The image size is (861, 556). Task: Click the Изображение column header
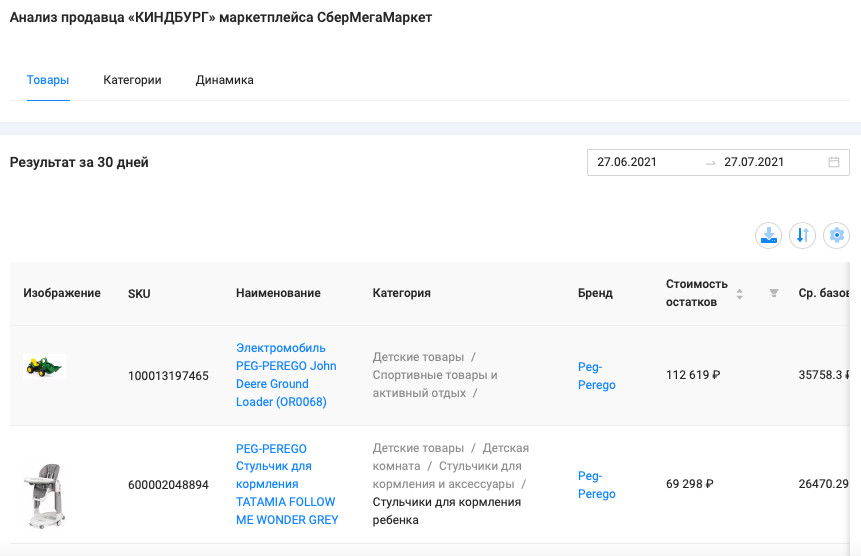click(62, 293)
